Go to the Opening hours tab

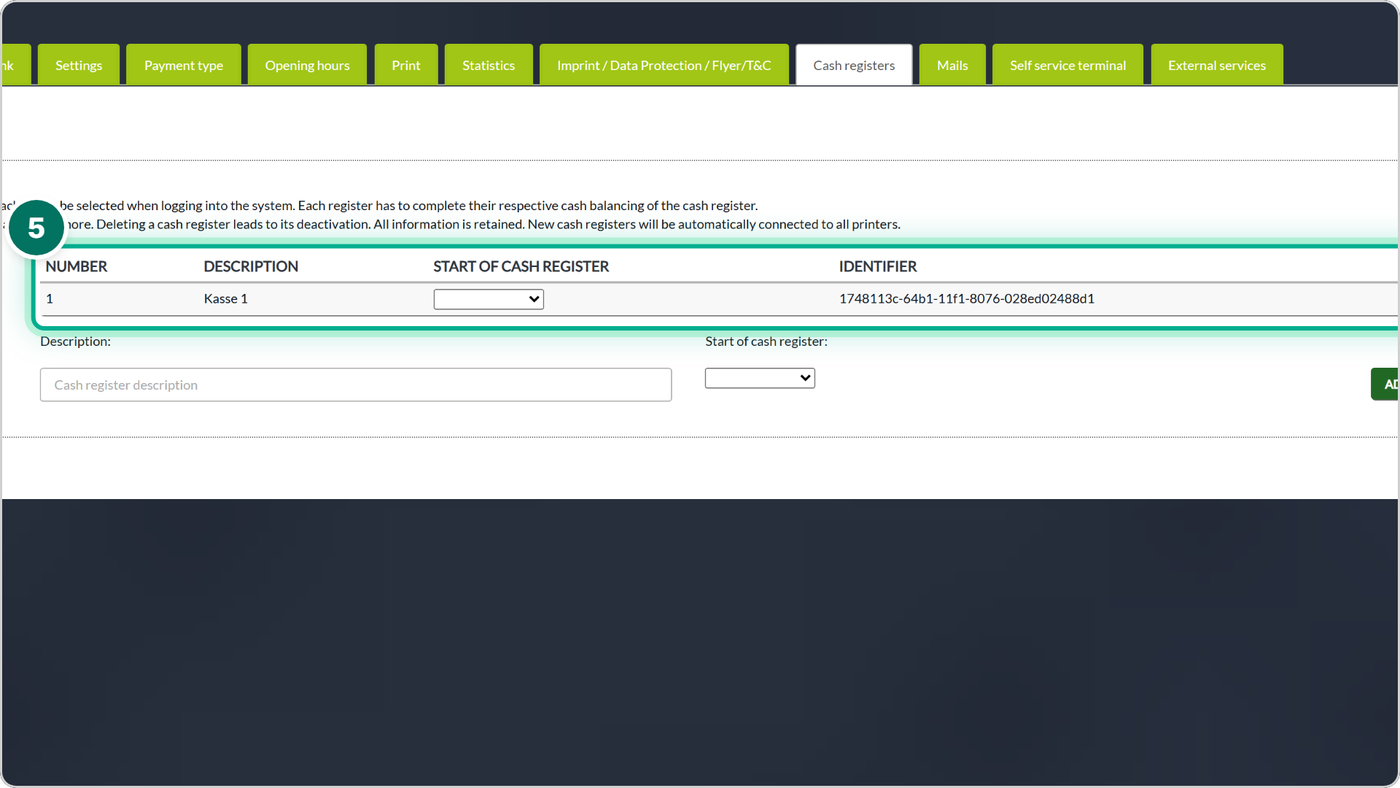coord(307,65)
